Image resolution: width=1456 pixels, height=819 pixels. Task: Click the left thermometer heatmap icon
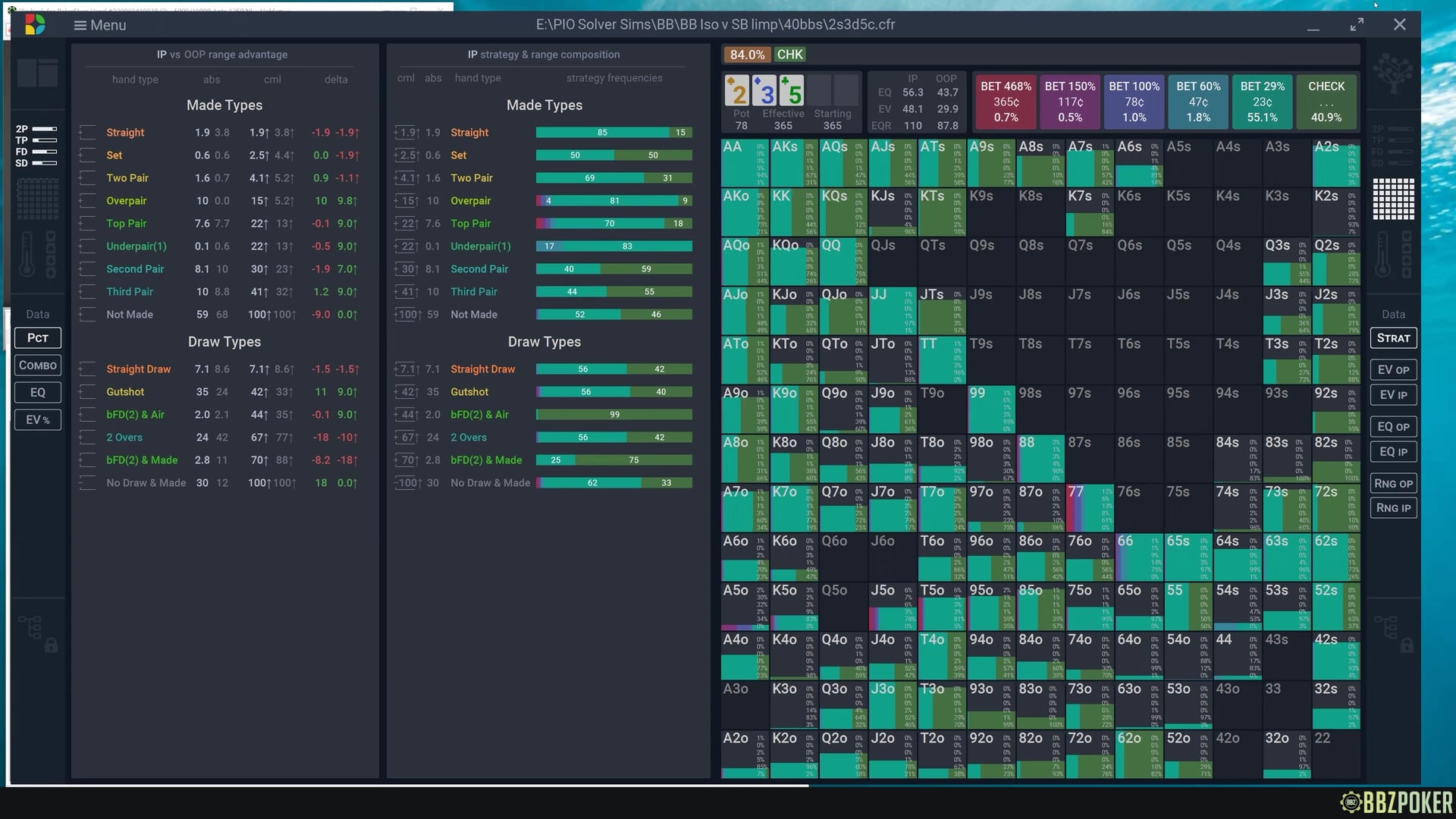(27, 254)
